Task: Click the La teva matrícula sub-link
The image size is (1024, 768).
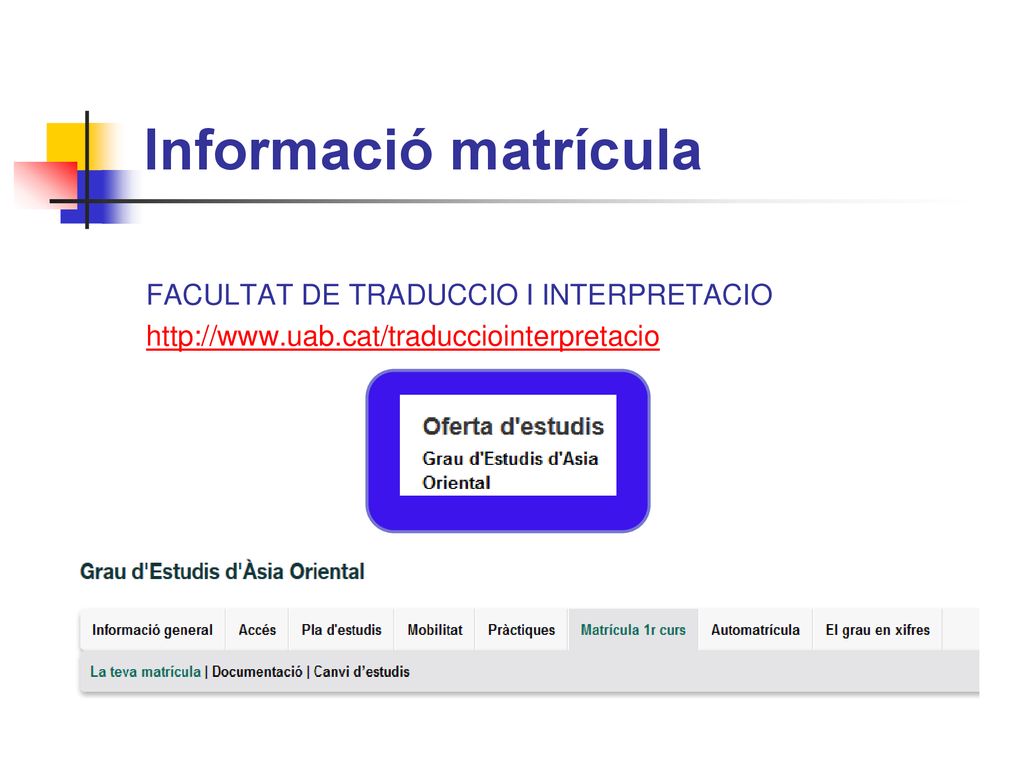Action: pos(145,671)
